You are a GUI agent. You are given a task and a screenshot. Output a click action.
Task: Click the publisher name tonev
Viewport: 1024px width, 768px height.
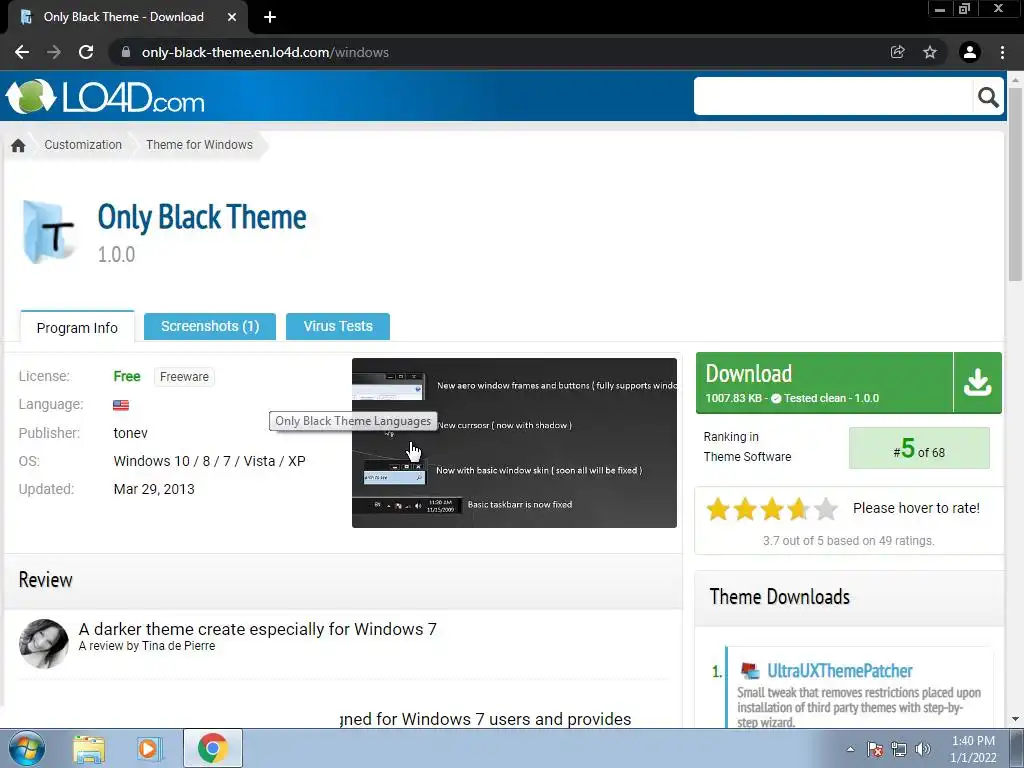pos(131,433)
